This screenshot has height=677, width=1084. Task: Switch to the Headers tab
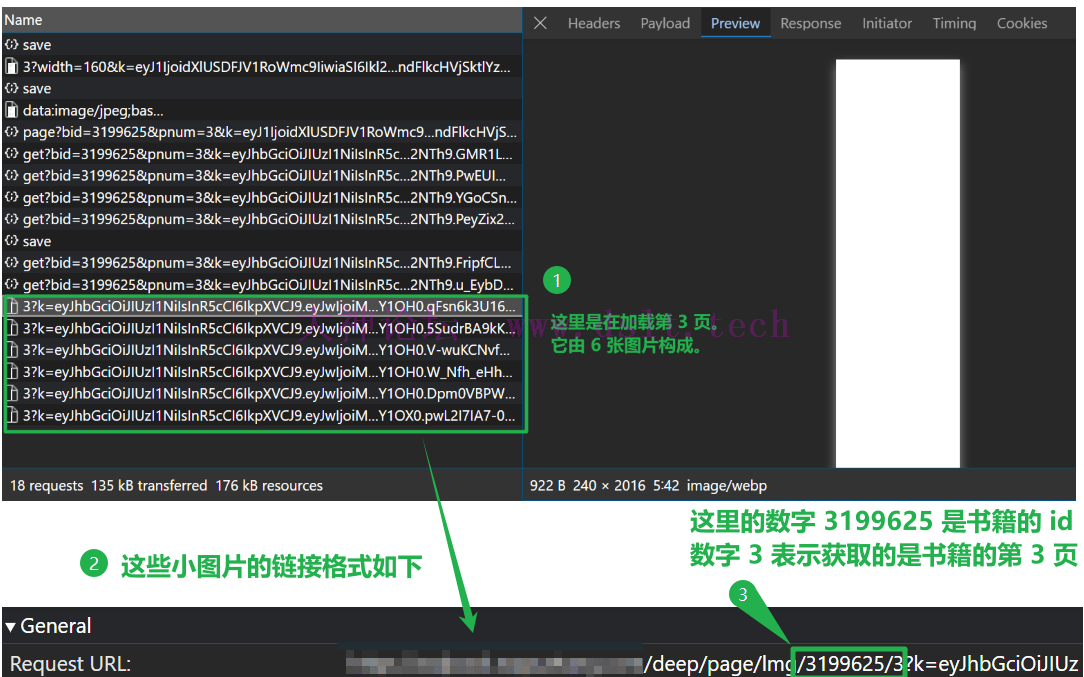coord(594,23)
